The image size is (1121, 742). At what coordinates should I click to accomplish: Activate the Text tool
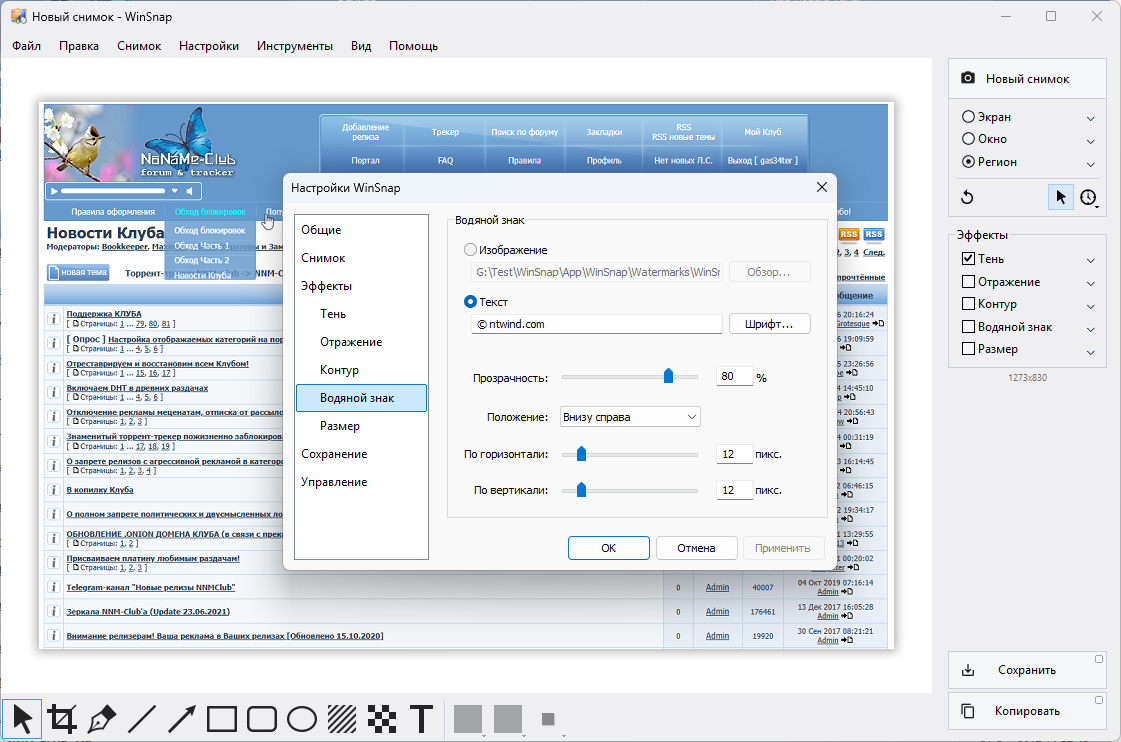422,719
